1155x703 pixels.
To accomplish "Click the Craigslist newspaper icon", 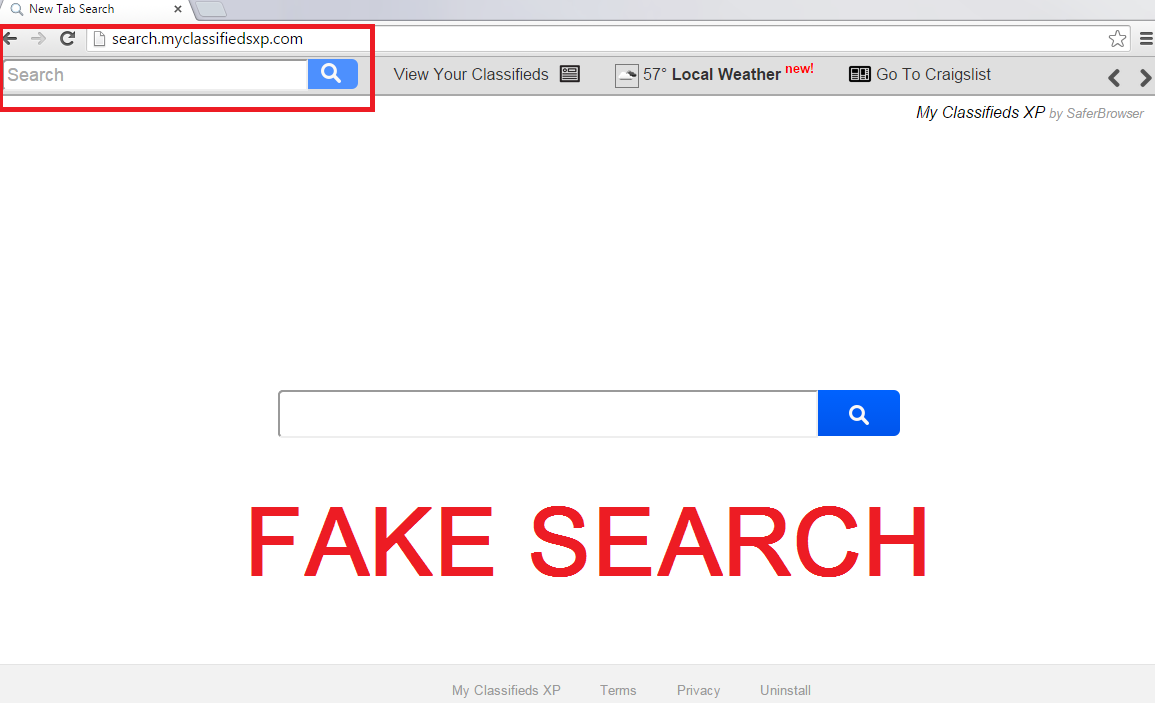I will pos(860,74).
